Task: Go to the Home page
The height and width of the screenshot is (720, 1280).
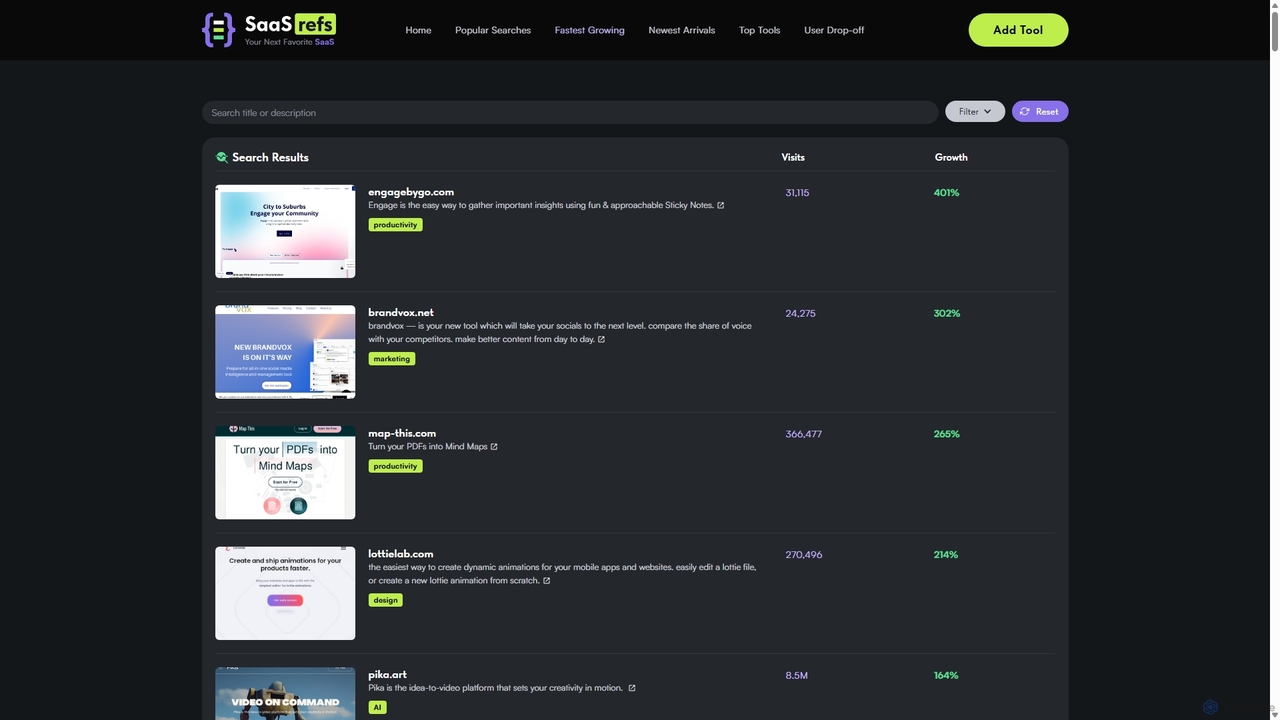Action: point(418,30)
